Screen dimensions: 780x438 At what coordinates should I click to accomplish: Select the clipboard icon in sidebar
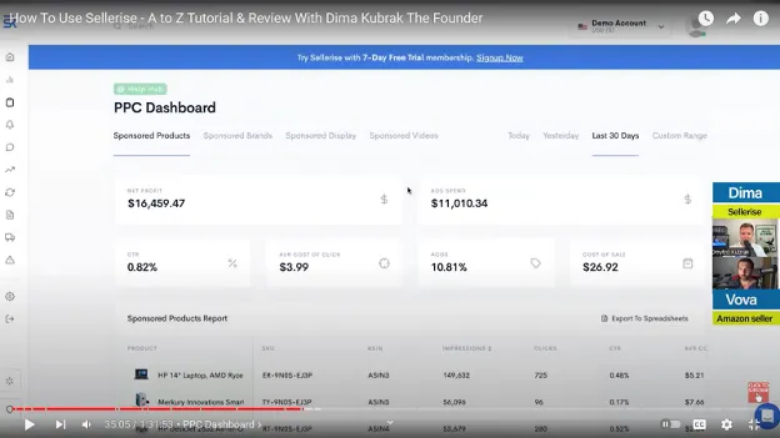[x=10, y=102]
